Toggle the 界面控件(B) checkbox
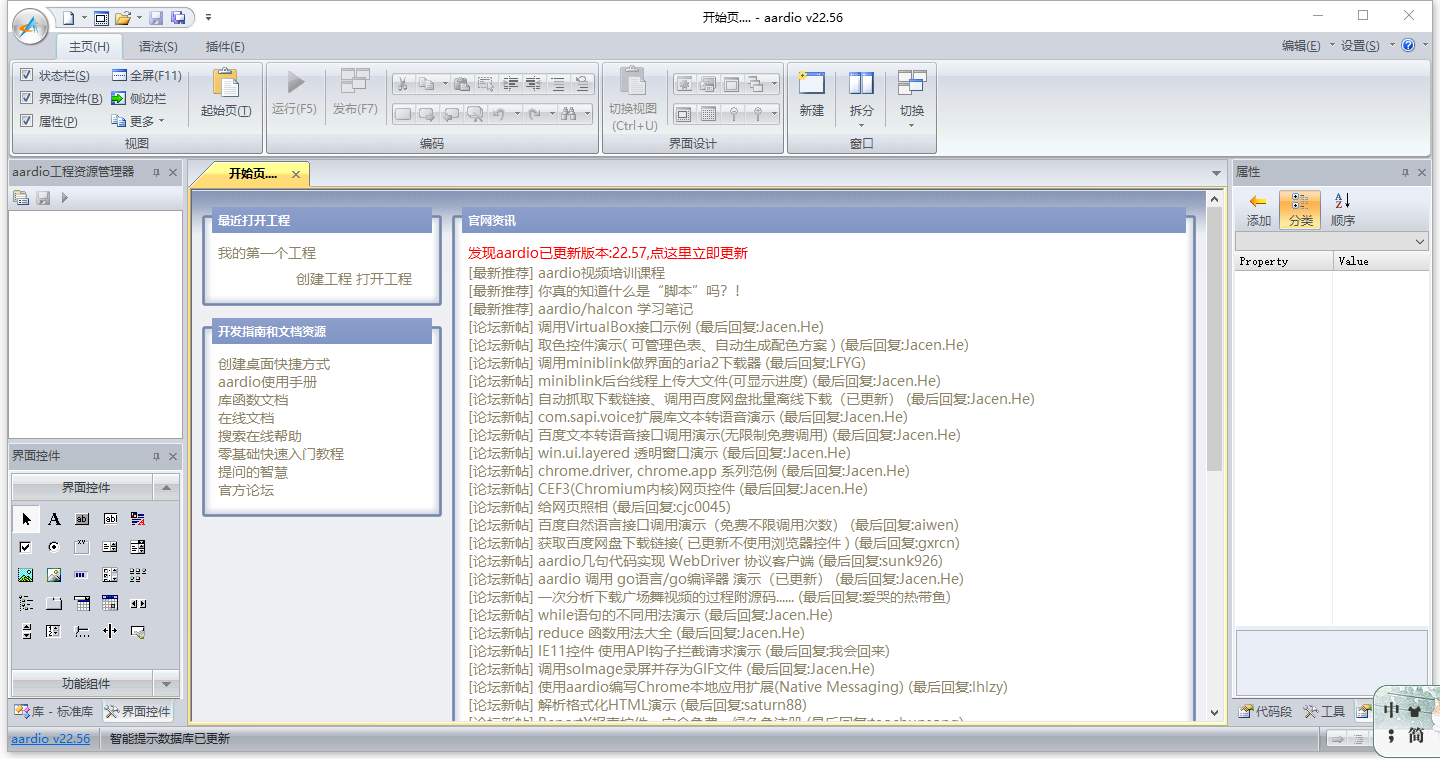This screenshot has height=759, width=1440. click(27, 98)
